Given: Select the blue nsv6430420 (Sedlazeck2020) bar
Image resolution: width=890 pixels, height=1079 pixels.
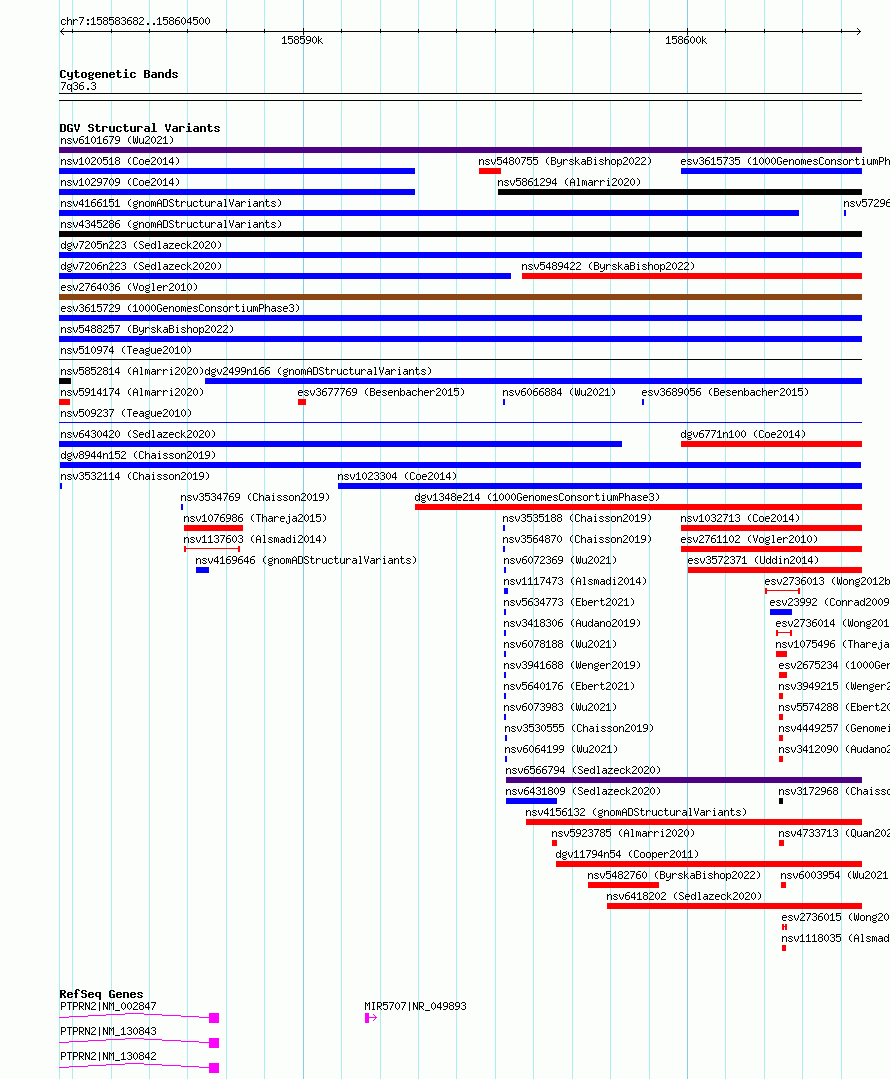Looking at the screenshot, I should [x=341, y=444].
